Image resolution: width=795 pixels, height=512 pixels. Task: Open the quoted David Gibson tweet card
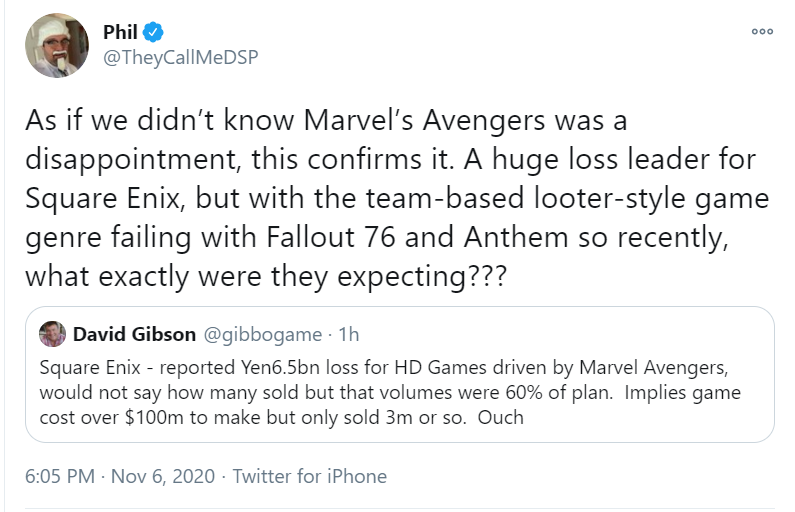pyautogui.click(x=400, y=374)
